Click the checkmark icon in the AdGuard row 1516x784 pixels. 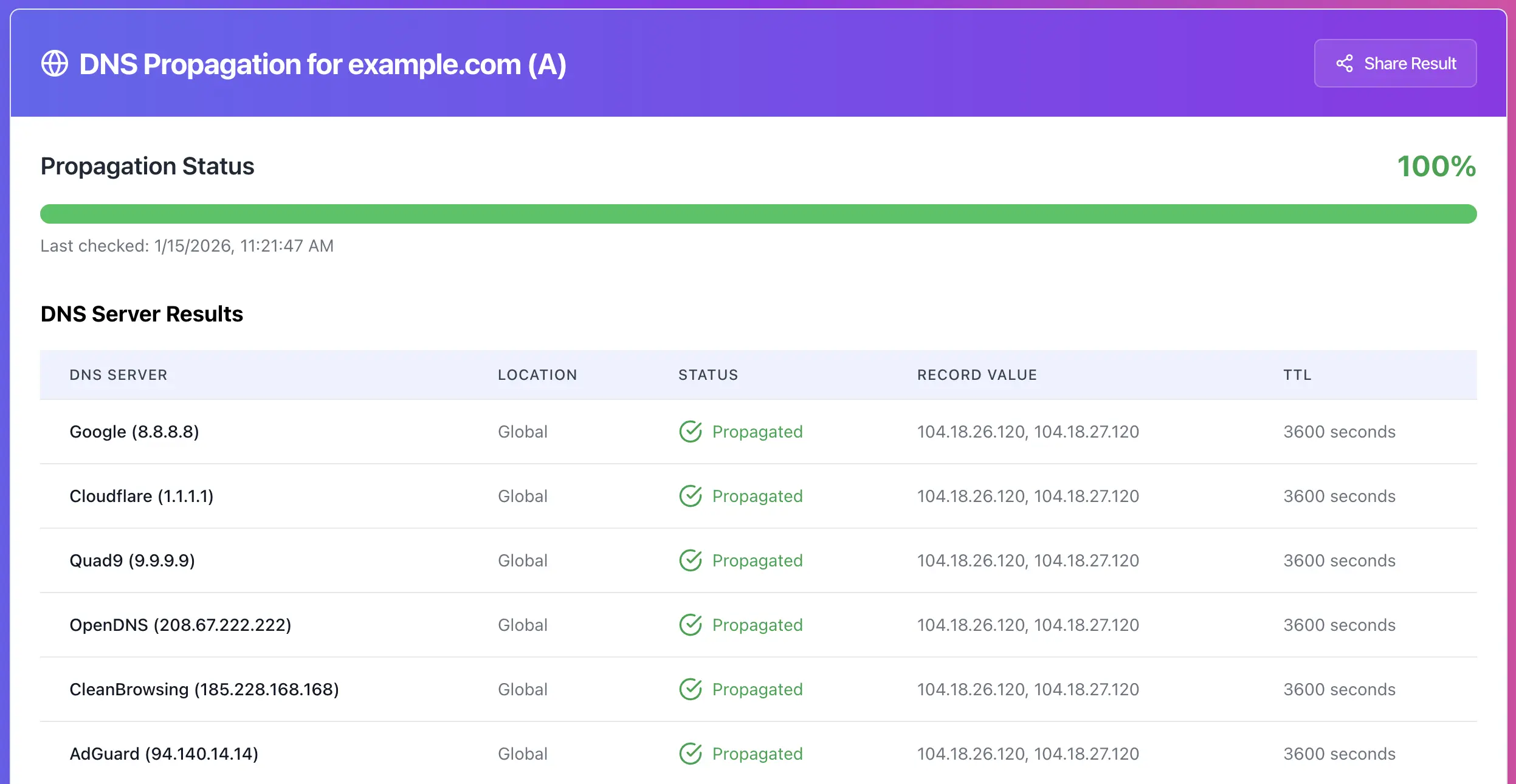(690, 754)
